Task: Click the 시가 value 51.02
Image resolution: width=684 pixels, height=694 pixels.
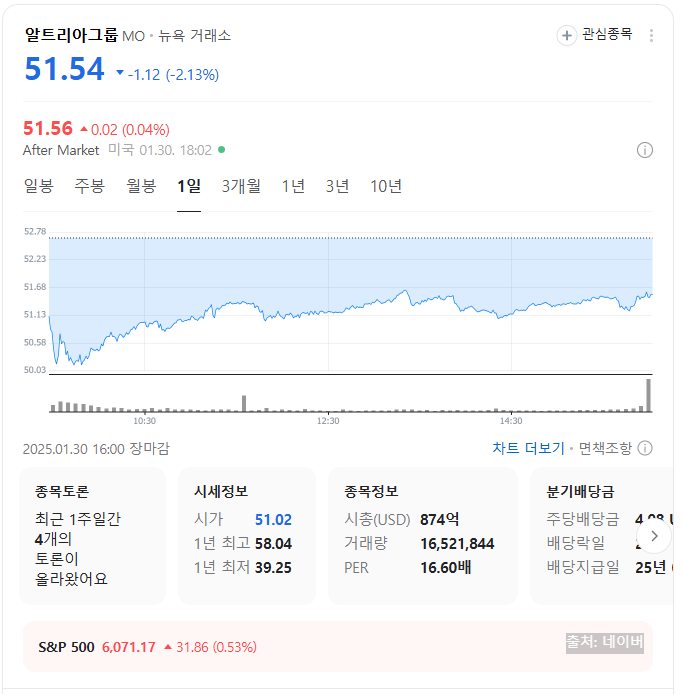Action: coord(273,520)
